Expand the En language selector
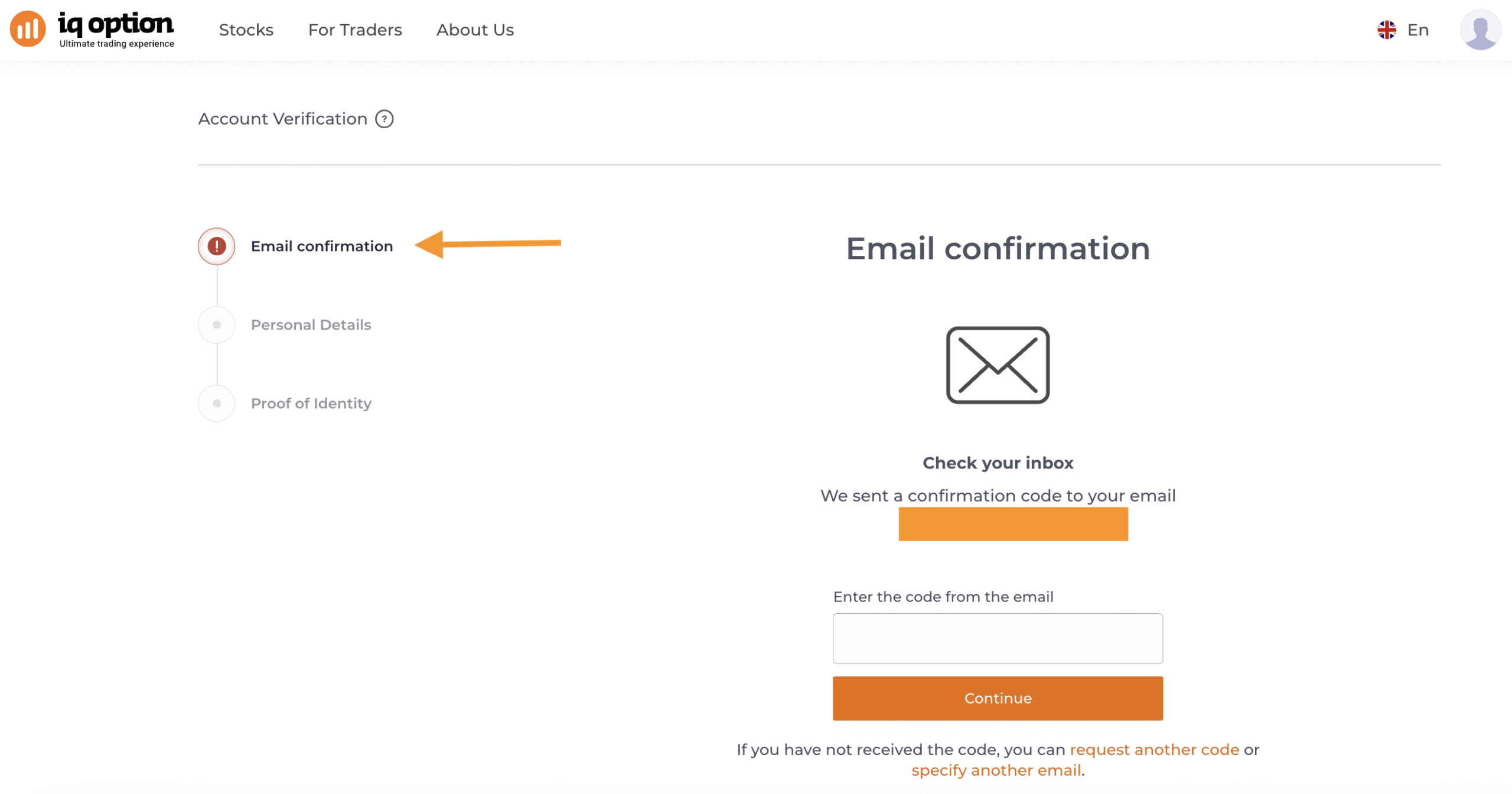 [1417, 30]
